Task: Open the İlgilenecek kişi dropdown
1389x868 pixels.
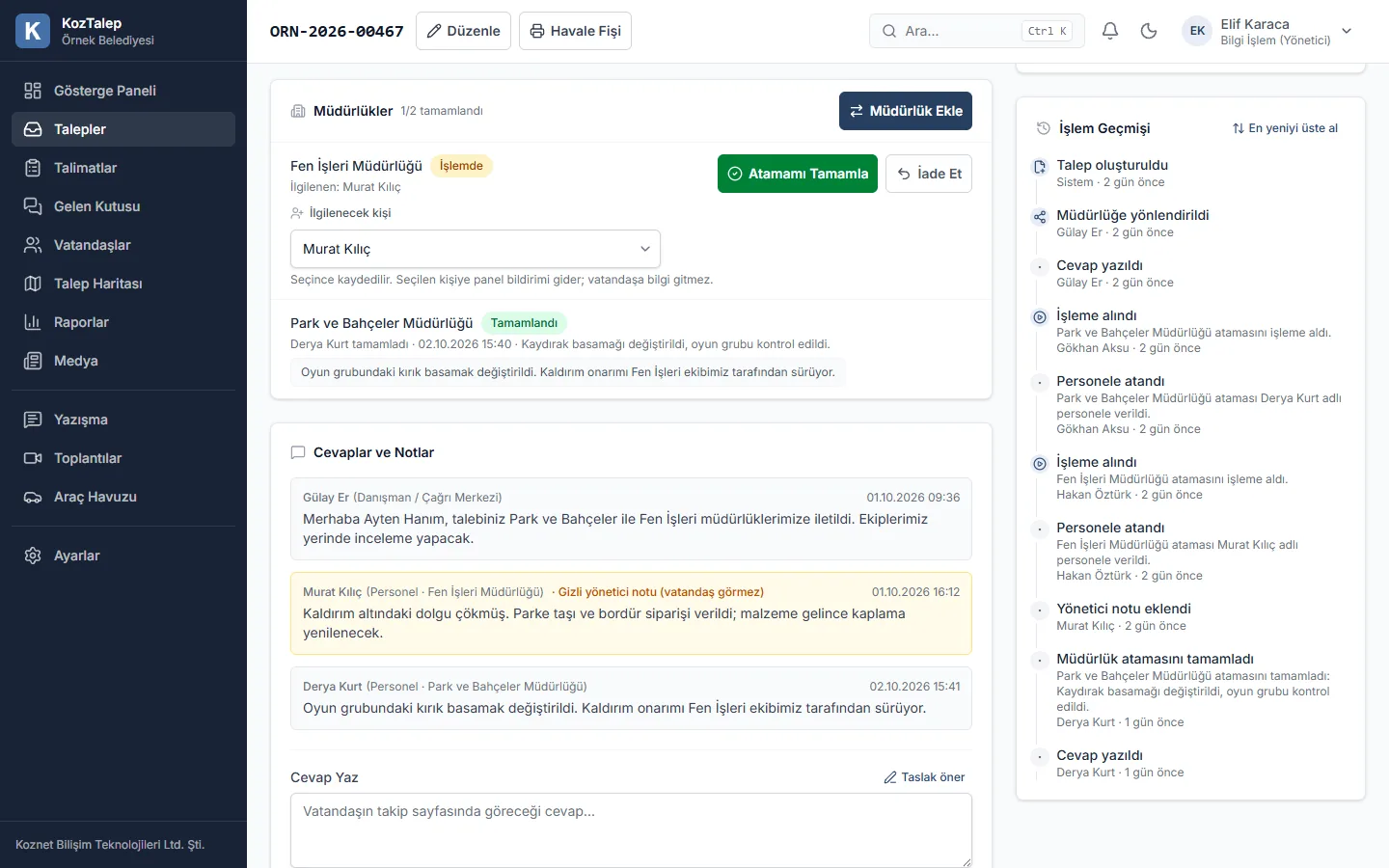Action: (476, 249)
